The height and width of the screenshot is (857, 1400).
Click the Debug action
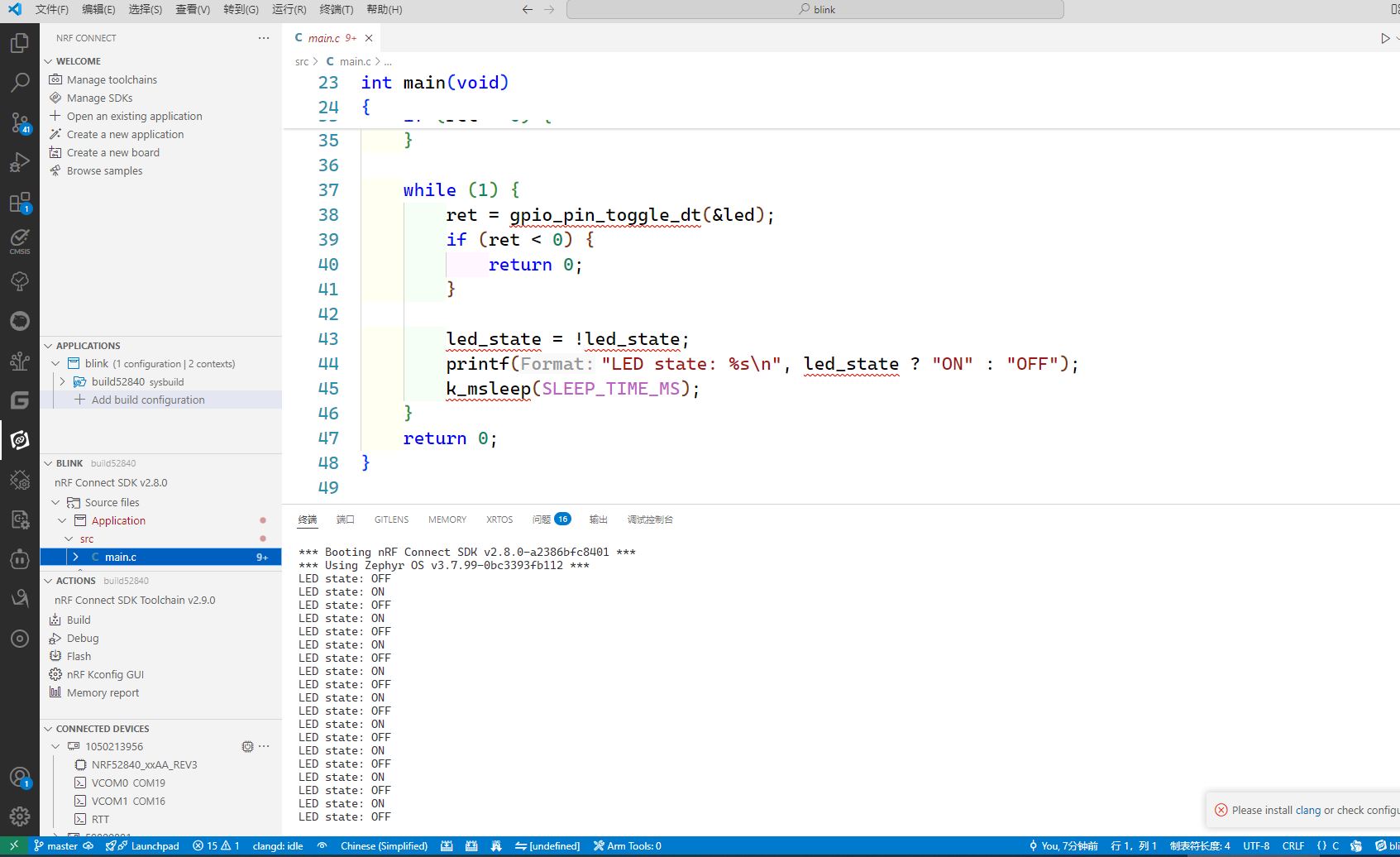click(82, 639)
